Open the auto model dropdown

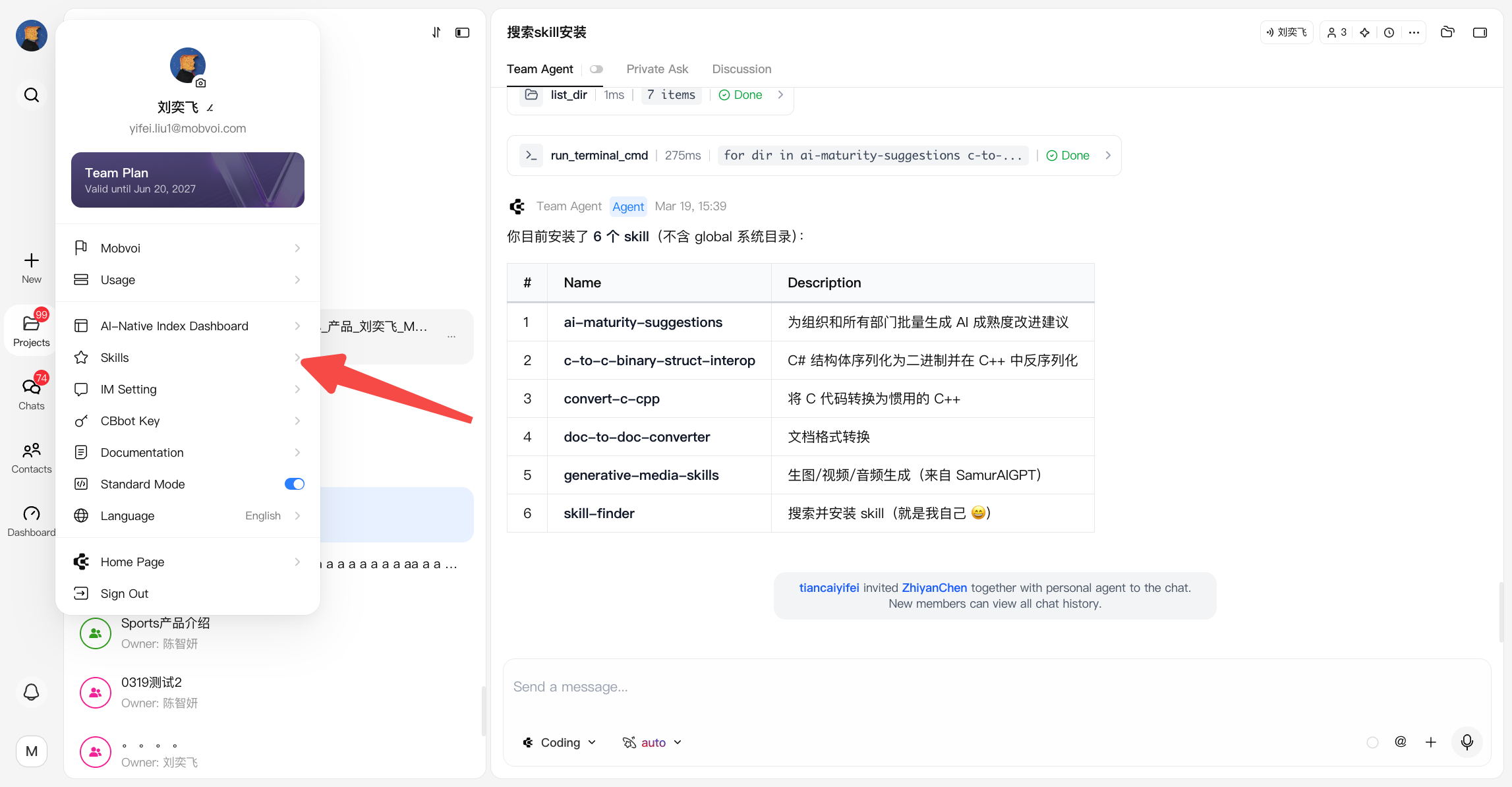coord(653,742)
